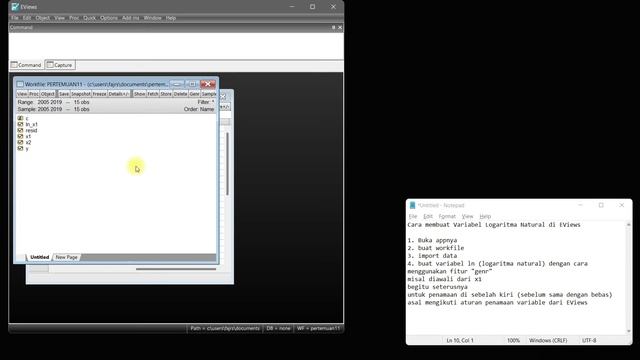Open the EViews View menu
The height and width of the screenshot is (360, 640).
pos(60,18)
